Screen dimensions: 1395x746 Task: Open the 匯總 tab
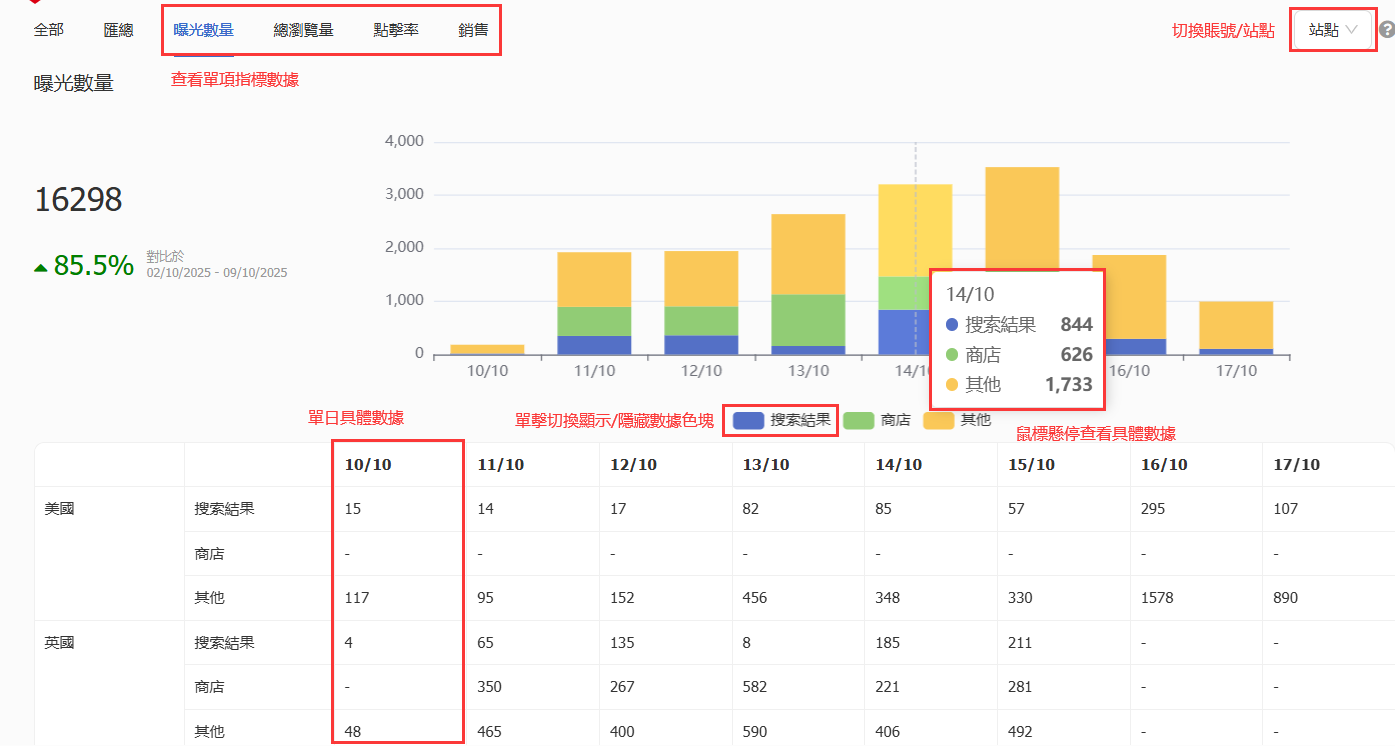pyautogui.click(x=118, y=30)
